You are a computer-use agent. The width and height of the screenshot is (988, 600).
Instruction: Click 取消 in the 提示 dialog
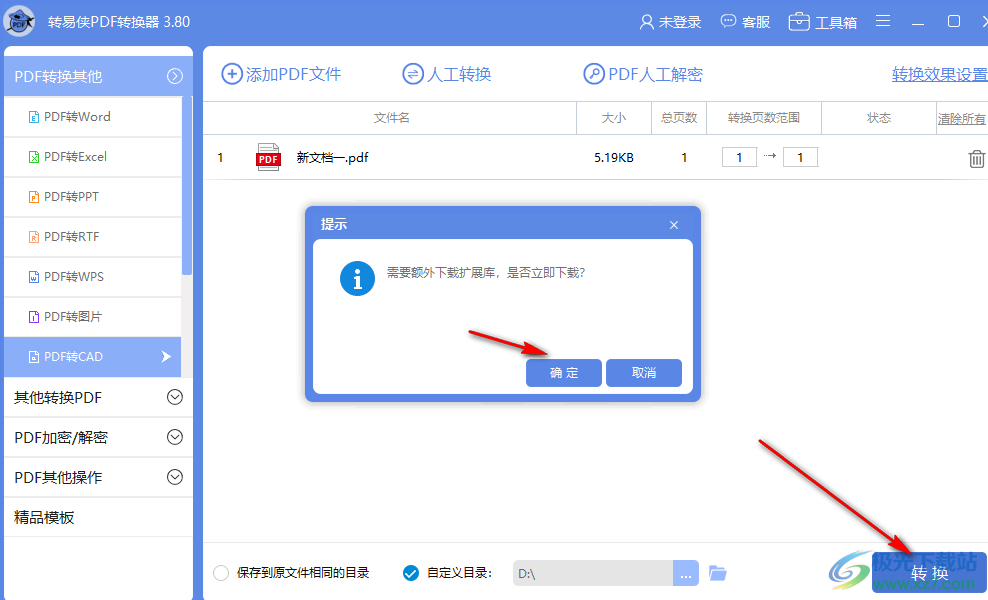pos(644,373)
